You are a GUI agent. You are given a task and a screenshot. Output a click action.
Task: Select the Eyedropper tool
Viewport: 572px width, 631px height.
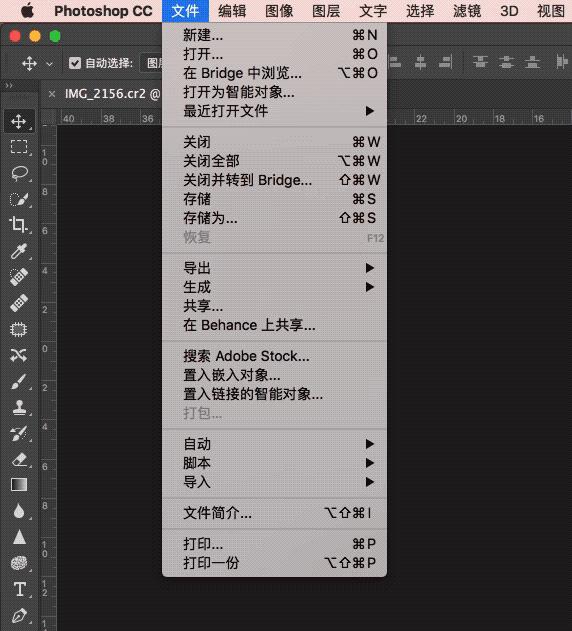19,251
